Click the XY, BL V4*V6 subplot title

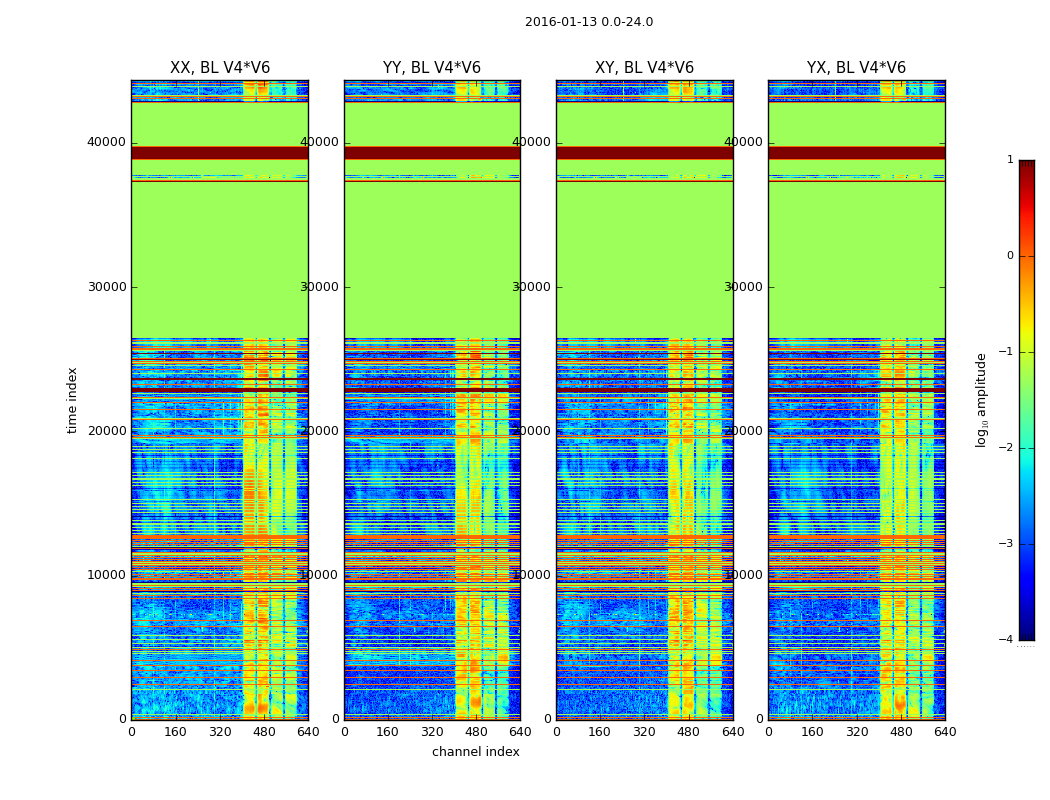[x=644, y=68]
